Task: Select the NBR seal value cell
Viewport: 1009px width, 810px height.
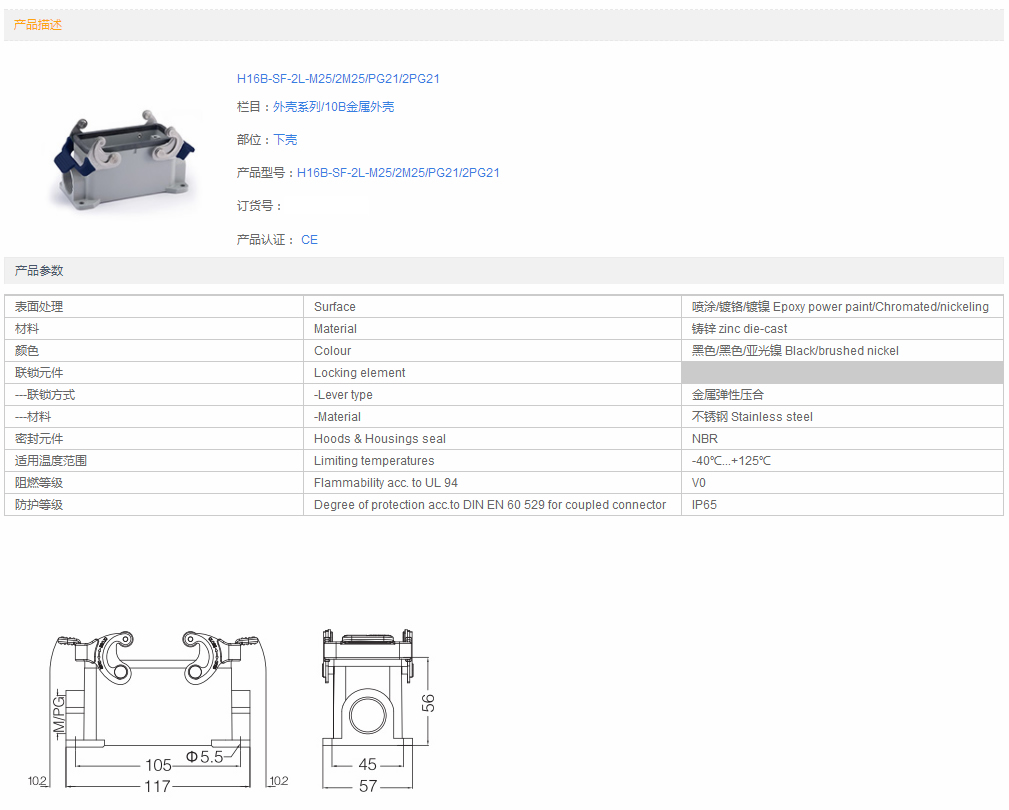Action: click(704, 439)
